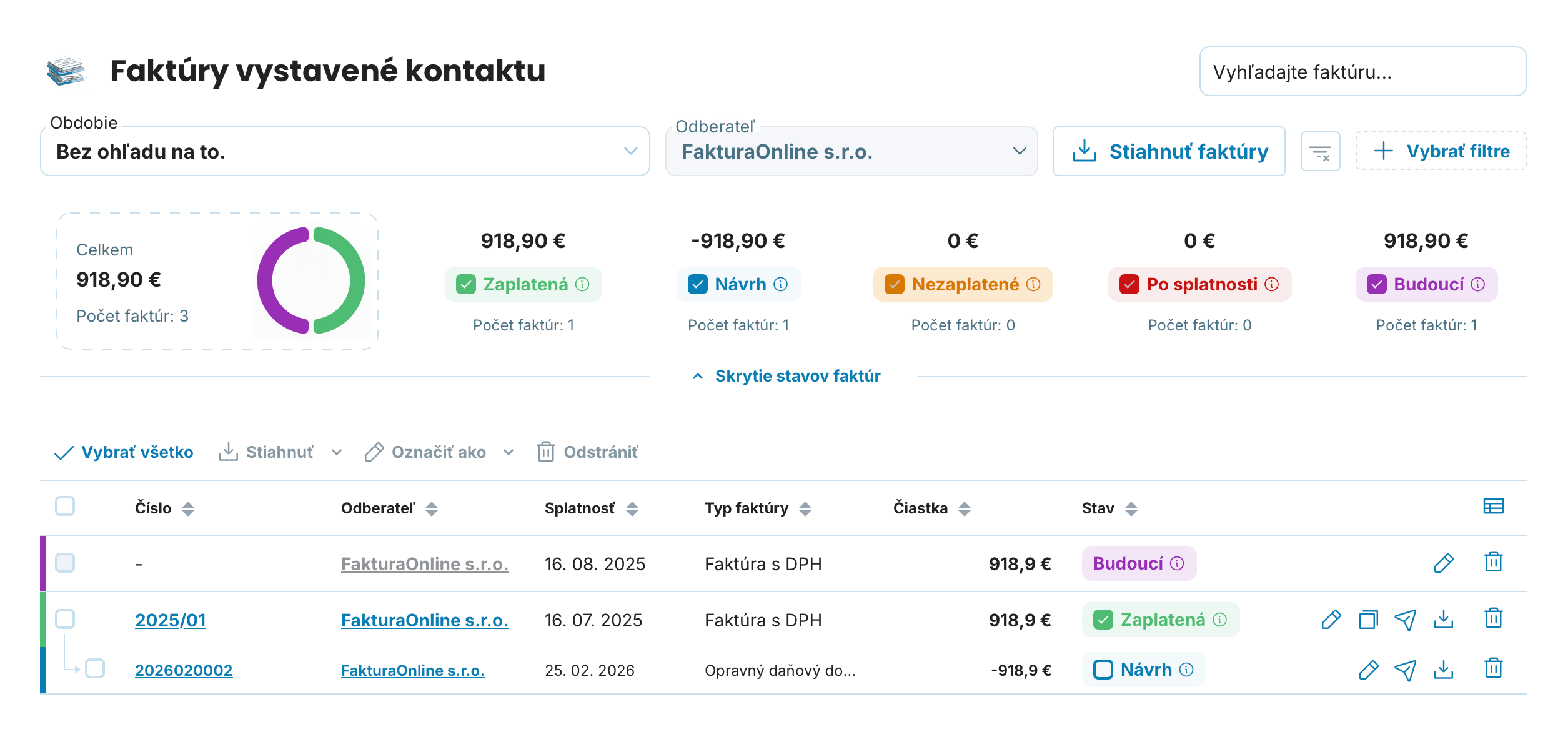Toggle the Po splatnosti filter checkbox
Screen dimensions: 1568x737
[x=1129, y=285]
